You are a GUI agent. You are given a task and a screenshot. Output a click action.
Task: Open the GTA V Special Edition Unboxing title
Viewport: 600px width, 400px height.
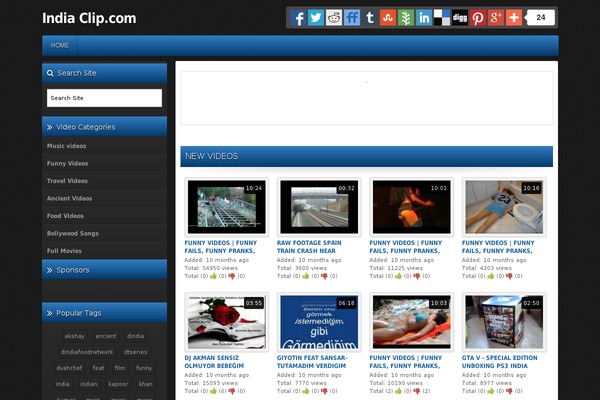[x=499, y=362]
